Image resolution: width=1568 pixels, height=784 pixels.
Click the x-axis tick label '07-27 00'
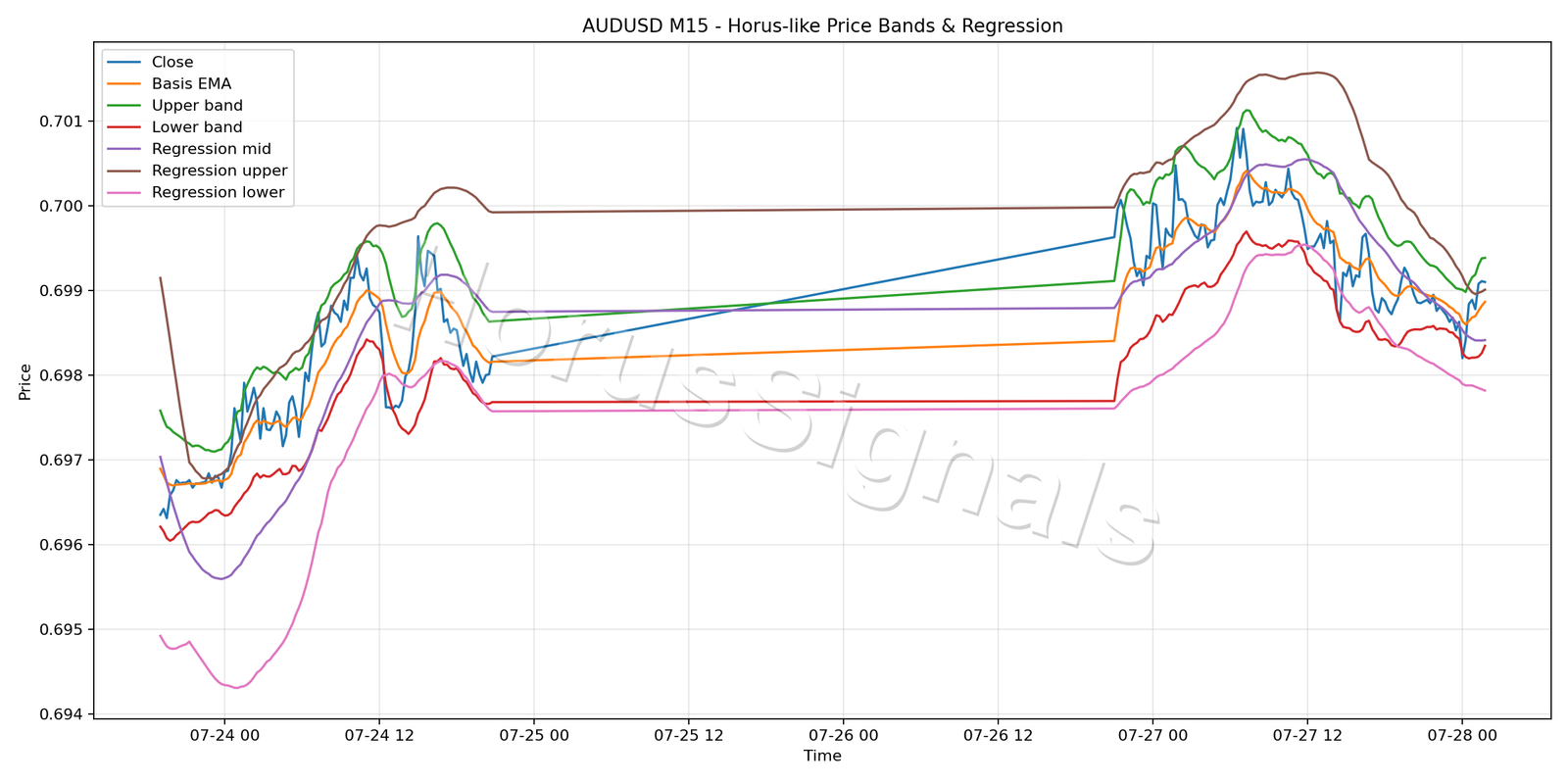pyautogui.click(x=1152, y=735)
